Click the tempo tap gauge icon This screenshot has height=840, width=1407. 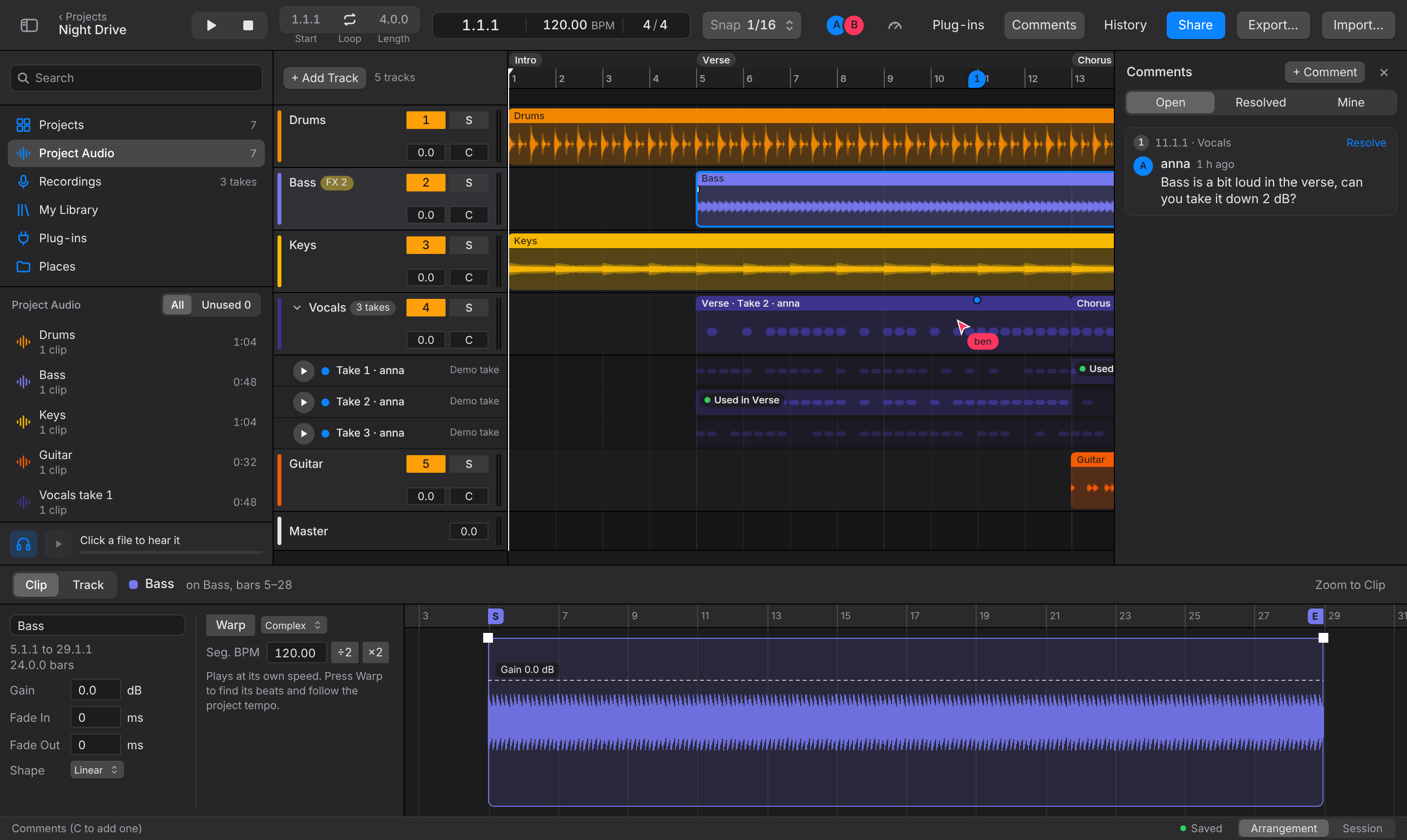(895, 25)
